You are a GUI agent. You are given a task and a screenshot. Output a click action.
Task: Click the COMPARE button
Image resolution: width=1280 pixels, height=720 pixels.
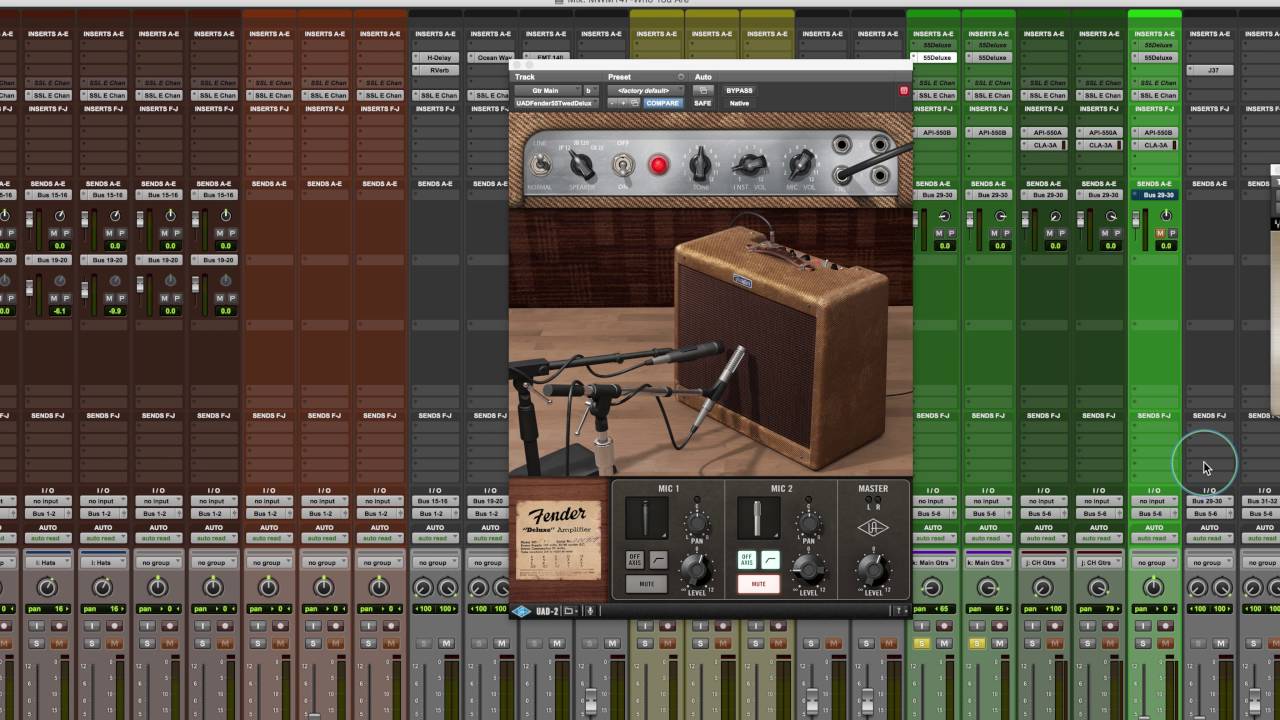coord(662,103)
